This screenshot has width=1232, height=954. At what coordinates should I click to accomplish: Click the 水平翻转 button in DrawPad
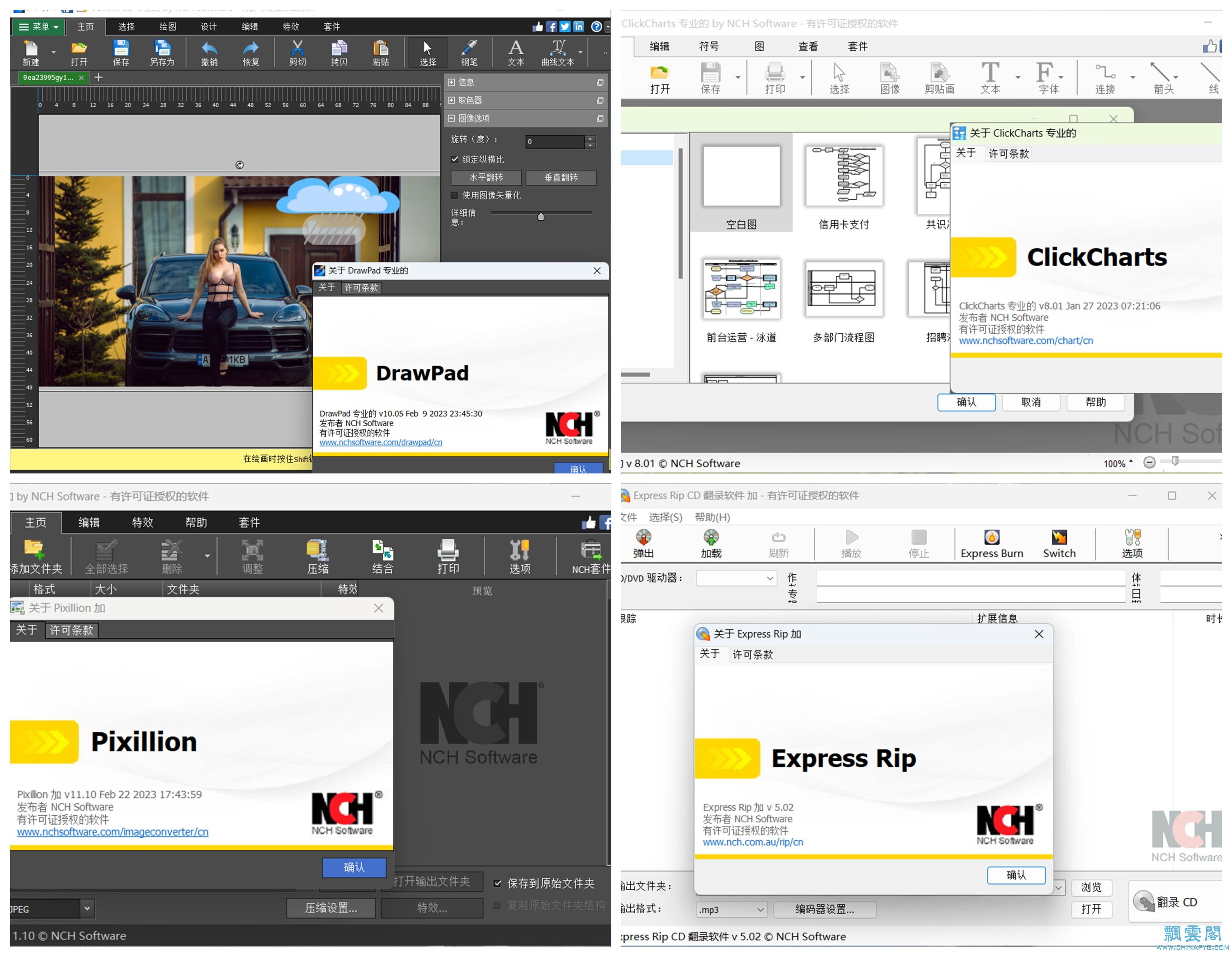pyautogui.click(x=486, y=178)
